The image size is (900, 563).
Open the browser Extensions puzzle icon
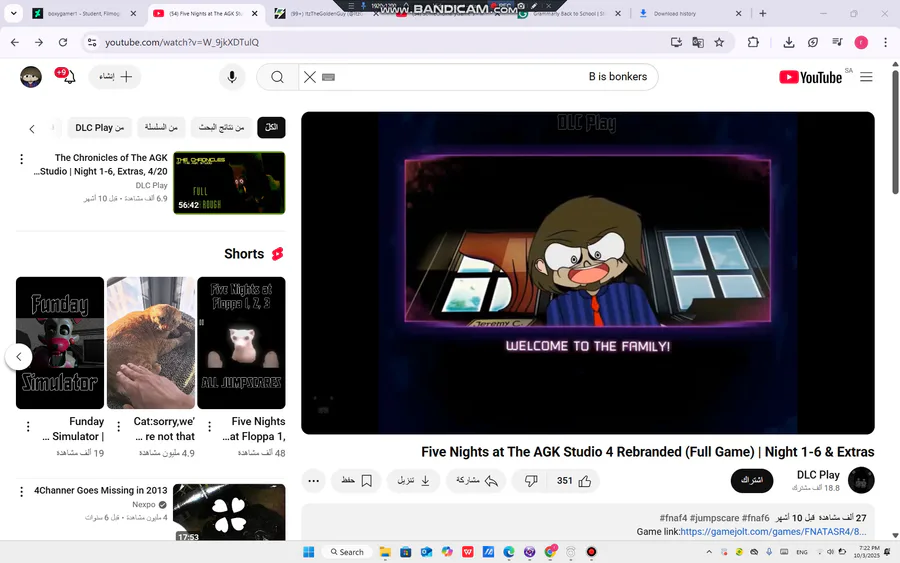tap(753, 42)
